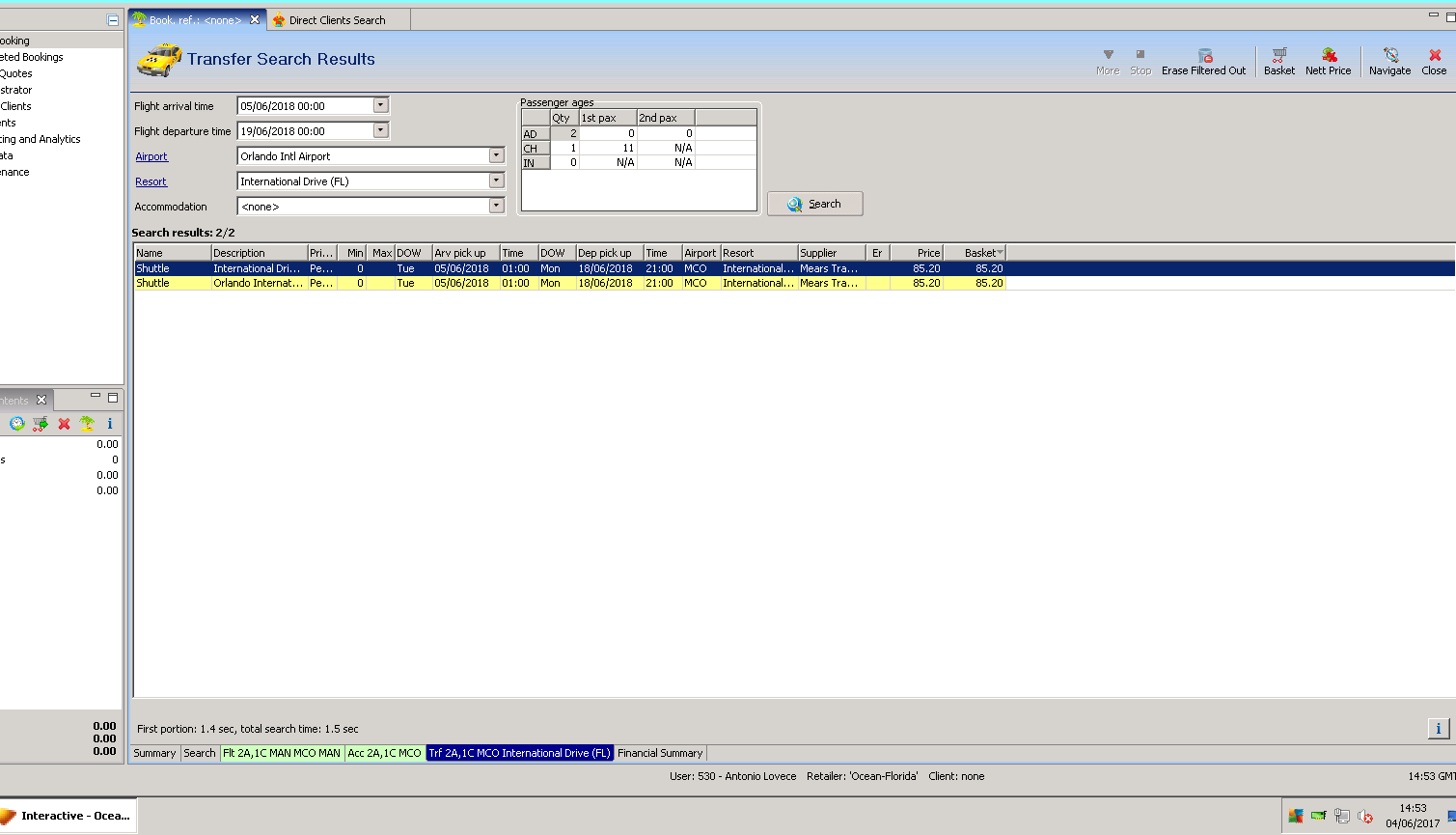Sort results by Dep pick up column
The height and width of the screenshot is (835, 1456).
pyautogui.click(x=610, y=253)
